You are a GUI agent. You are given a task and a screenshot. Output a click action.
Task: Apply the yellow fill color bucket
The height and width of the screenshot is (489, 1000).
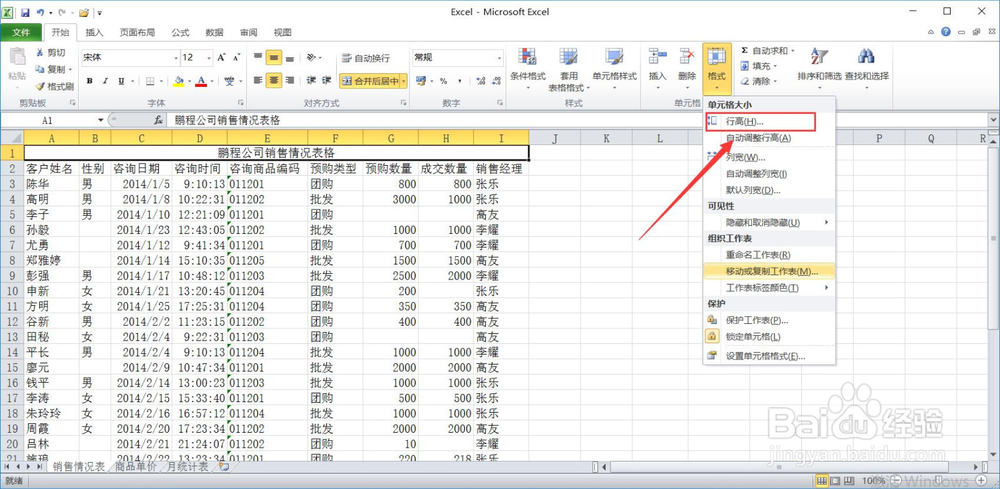pos(179,81)
